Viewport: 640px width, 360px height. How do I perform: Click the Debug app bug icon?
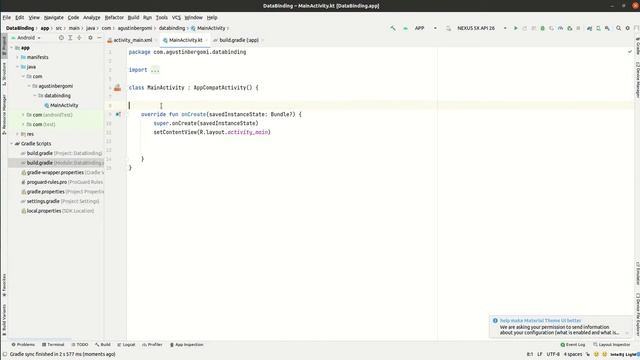(542, 28)
